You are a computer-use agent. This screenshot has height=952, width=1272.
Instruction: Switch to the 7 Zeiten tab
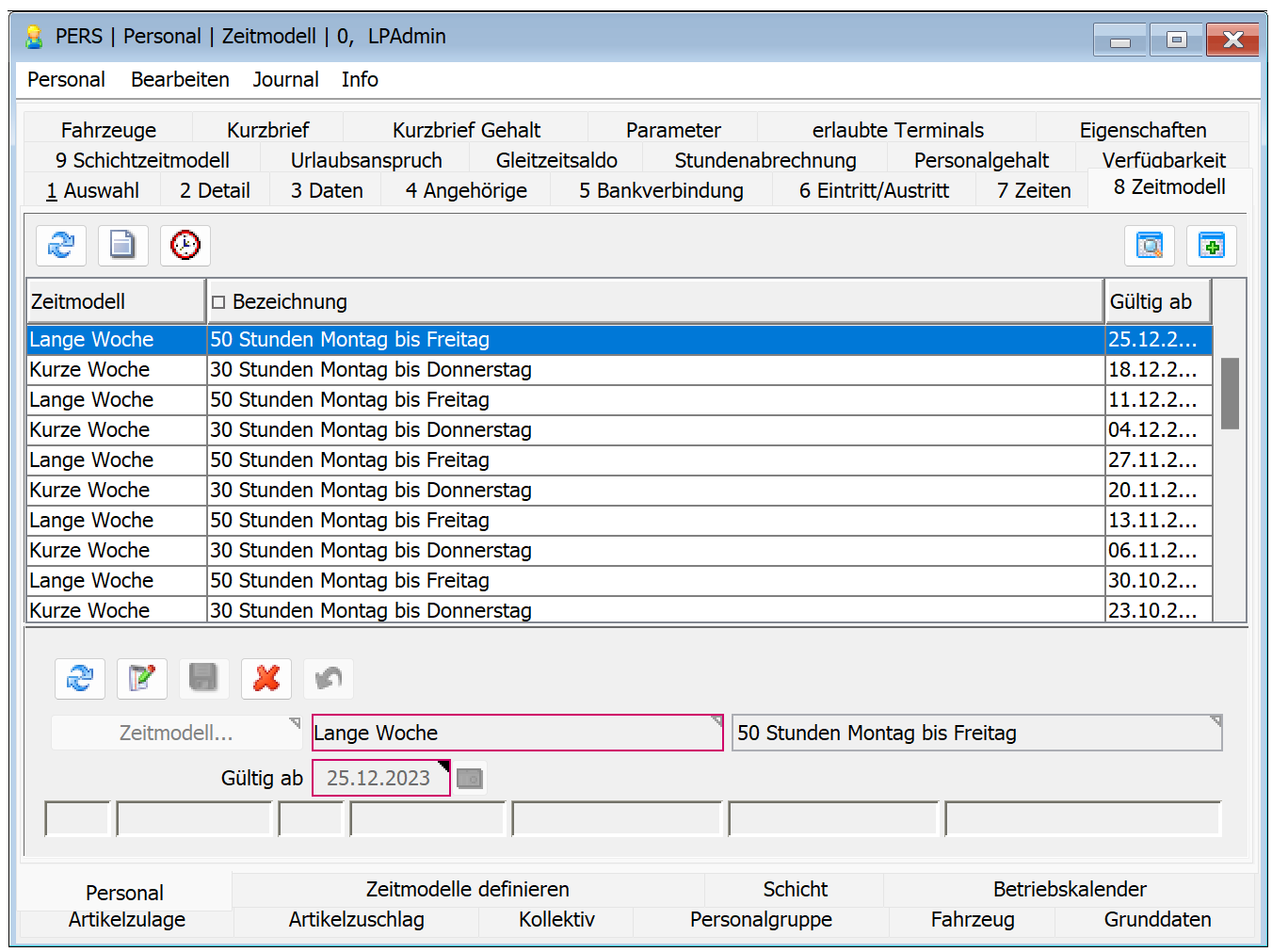click(1034, 191)
